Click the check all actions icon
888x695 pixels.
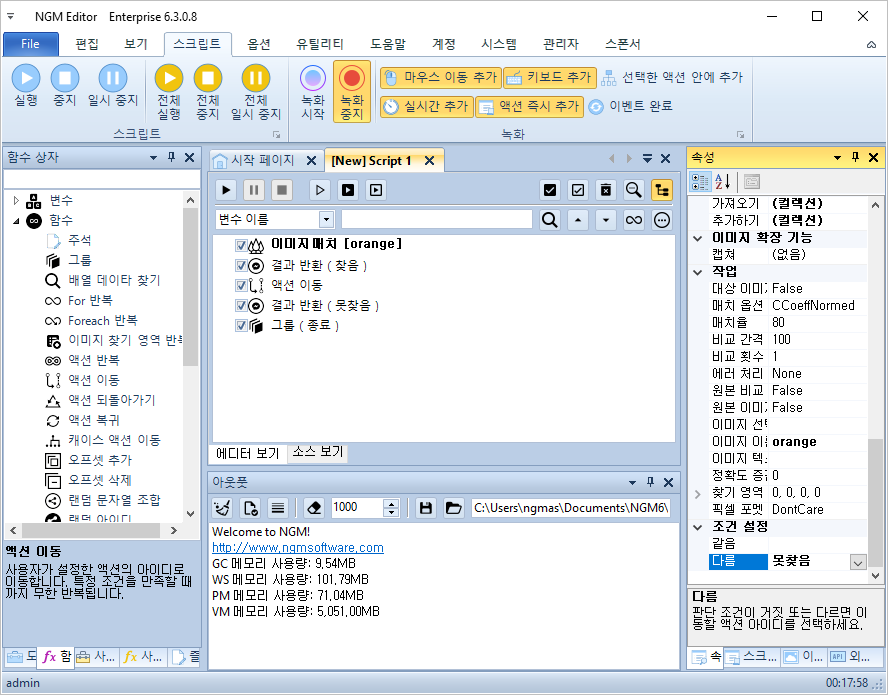(x=549, y=190)
